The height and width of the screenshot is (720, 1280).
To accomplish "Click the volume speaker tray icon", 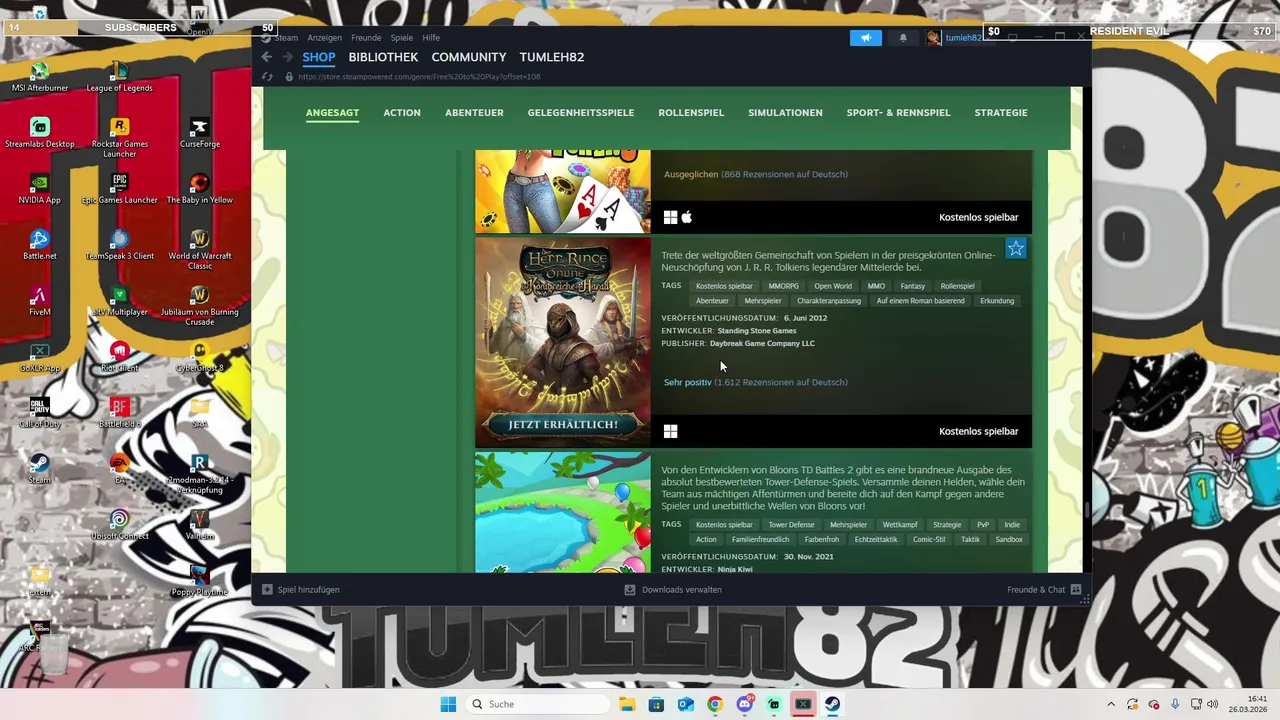I will point(1213,704).
